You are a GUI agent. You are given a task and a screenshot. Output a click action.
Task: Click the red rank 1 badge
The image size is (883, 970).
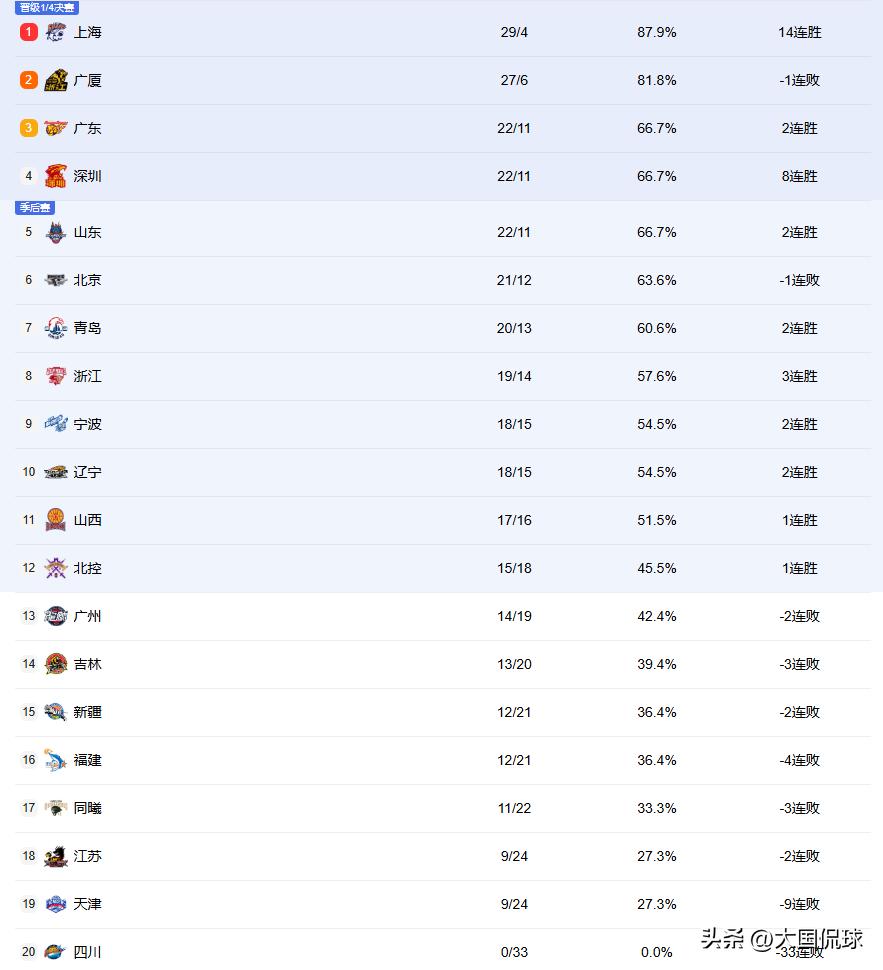click(29, 32)
